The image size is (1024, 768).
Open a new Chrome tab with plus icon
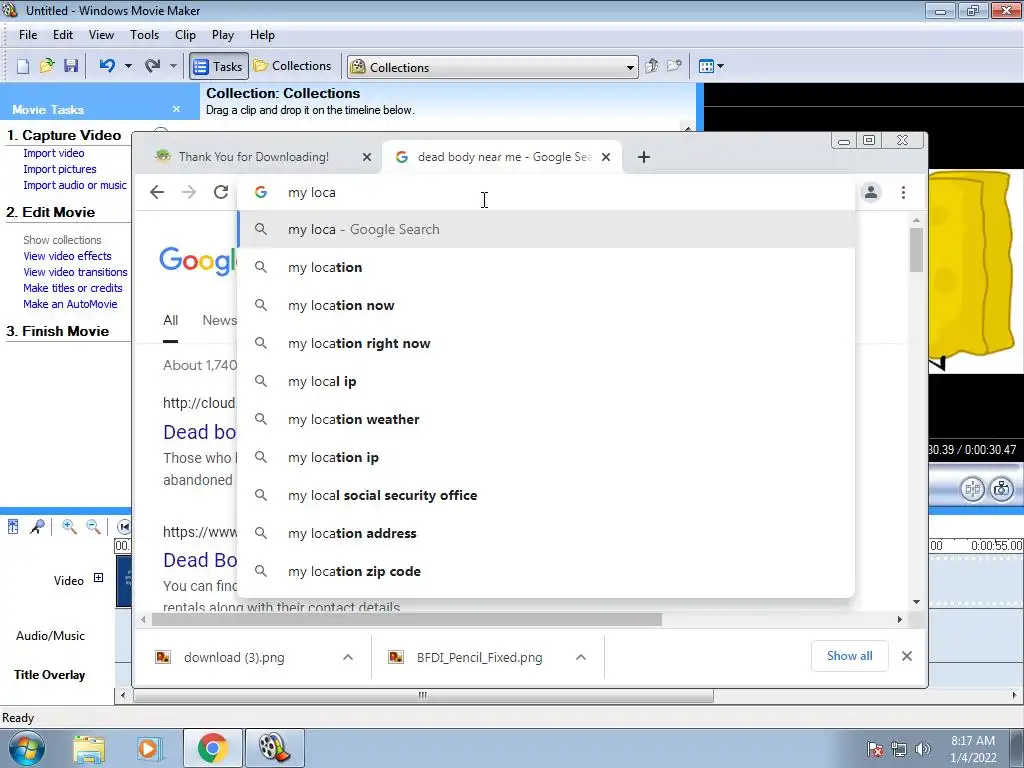(644, 157)
